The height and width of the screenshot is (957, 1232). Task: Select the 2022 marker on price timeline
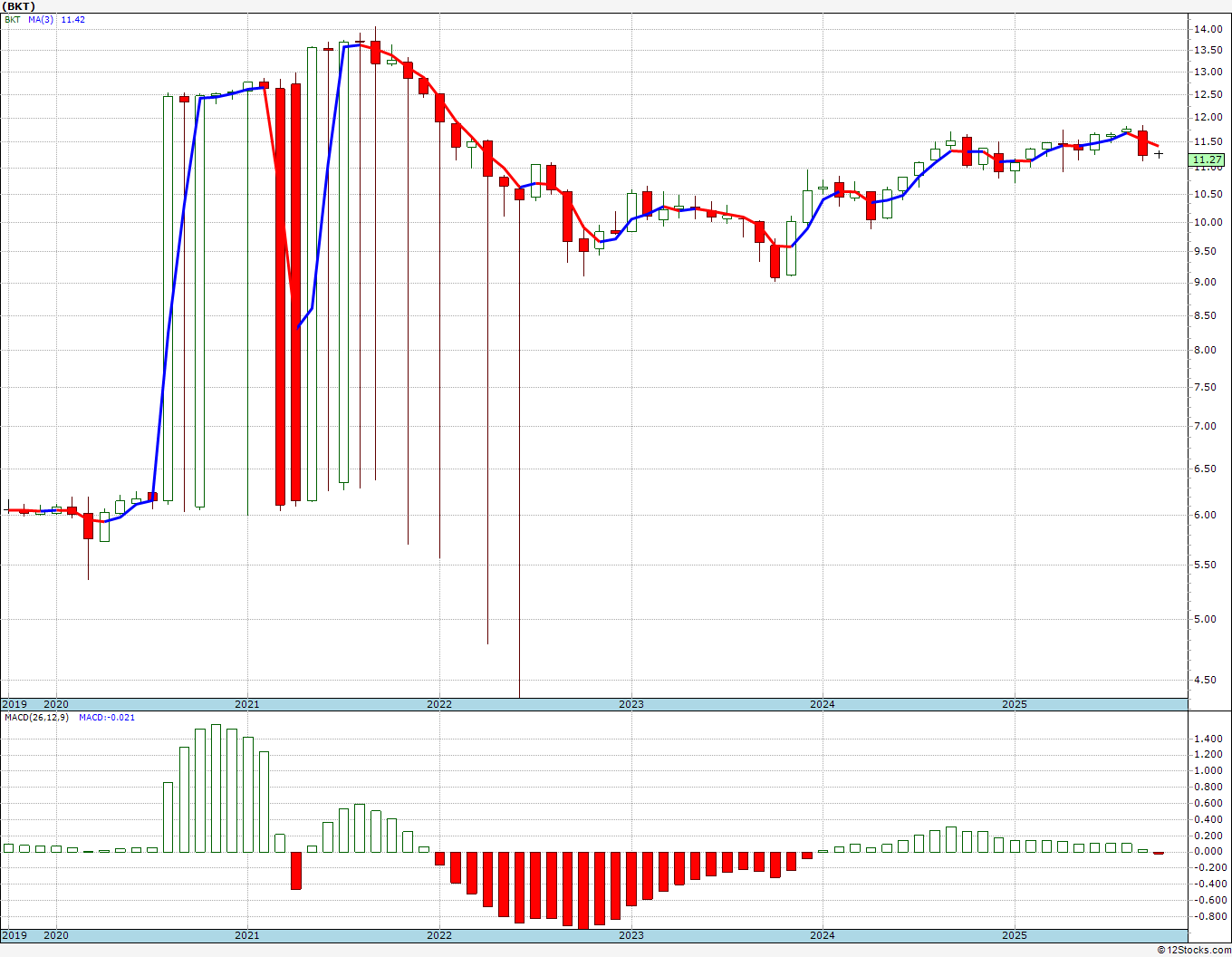(439, 704)
